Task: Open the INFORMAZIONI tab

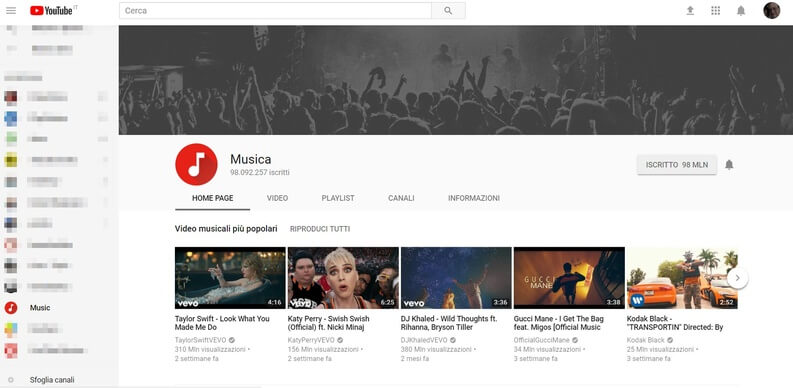Action: (x=474, y=198)
